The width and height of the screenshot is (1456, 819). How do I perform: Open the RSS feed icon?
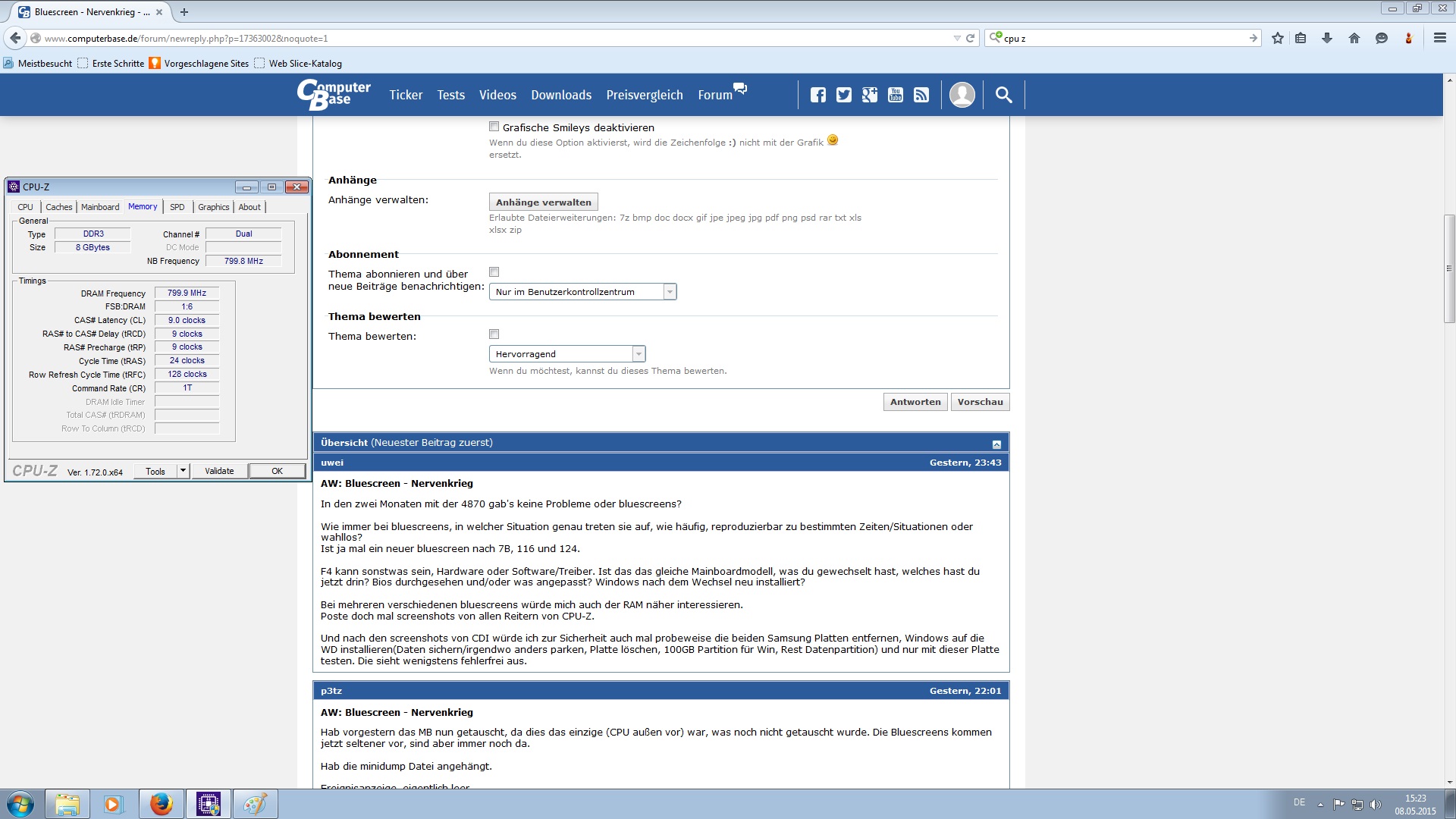pos(921,95)
